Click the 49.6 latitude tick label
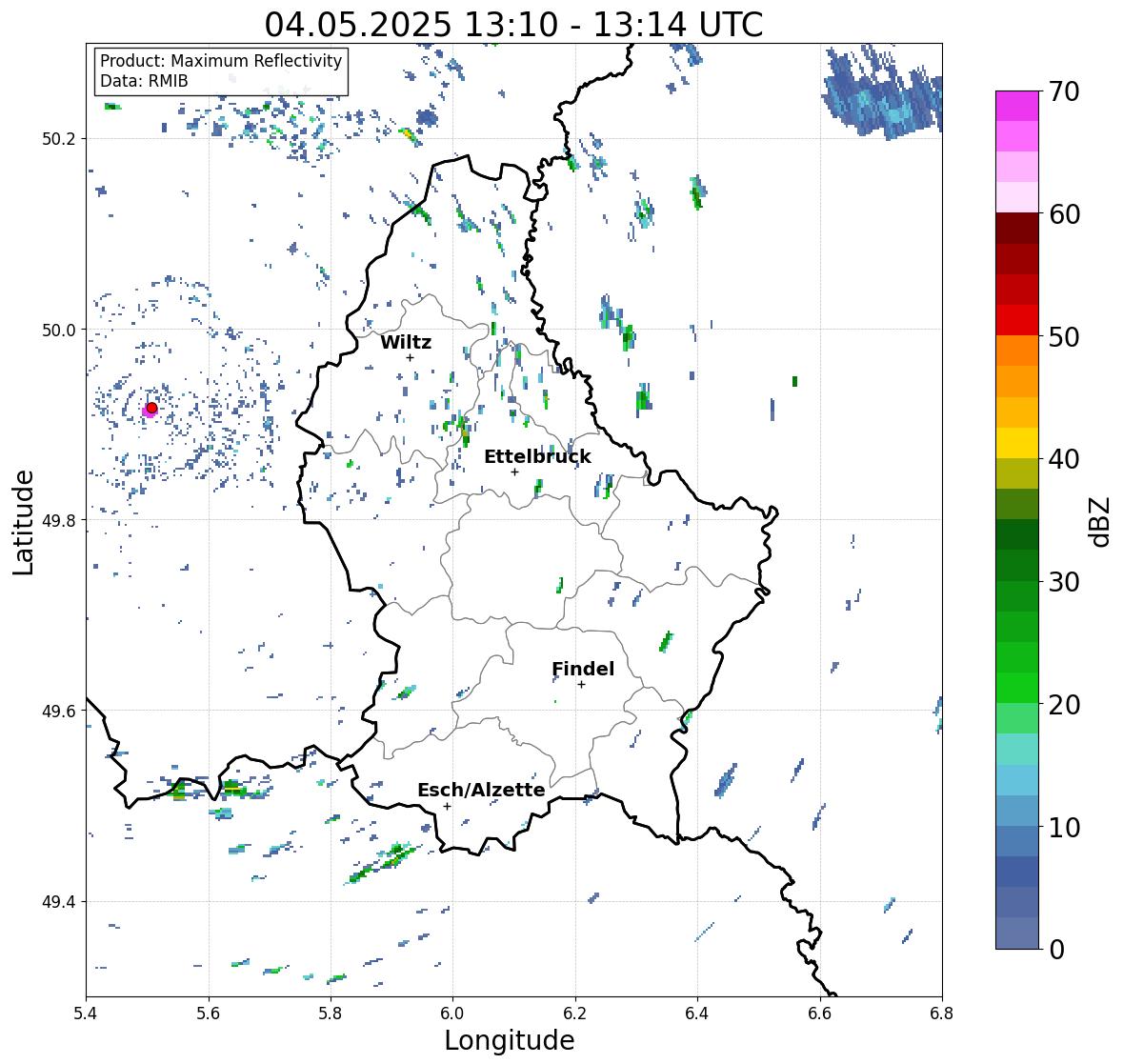Screen dimensions: 1123x1064 [x=59, y=711]
